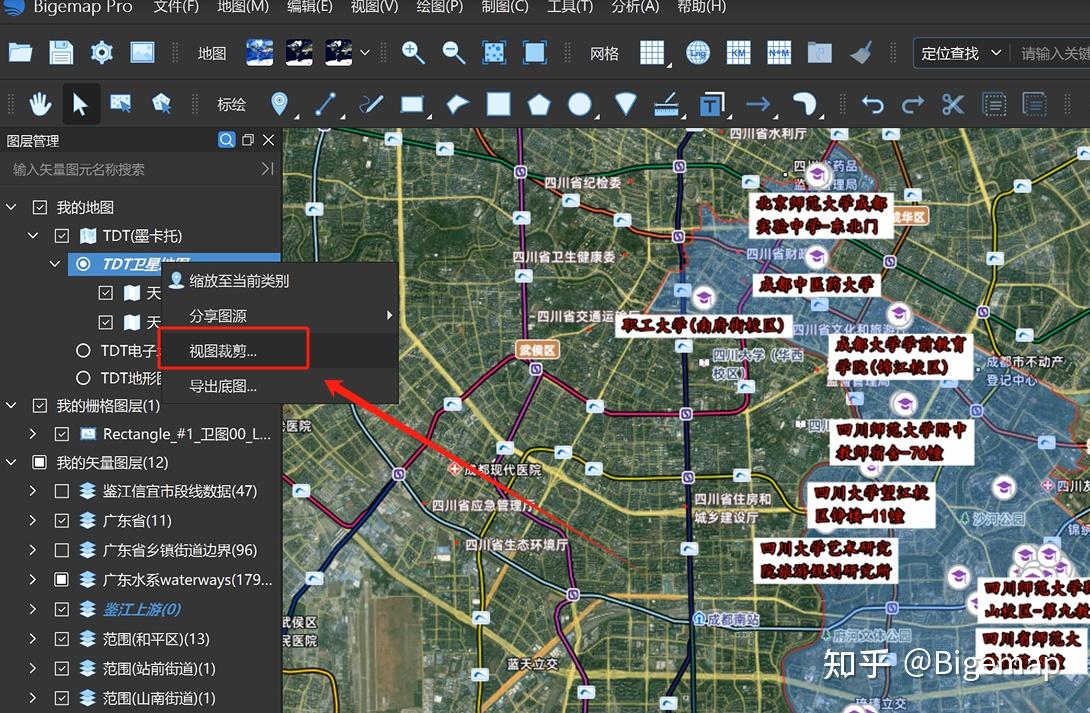Select the circle drawing tool
Screen dimensions: 1090x713
click(580, 104)
